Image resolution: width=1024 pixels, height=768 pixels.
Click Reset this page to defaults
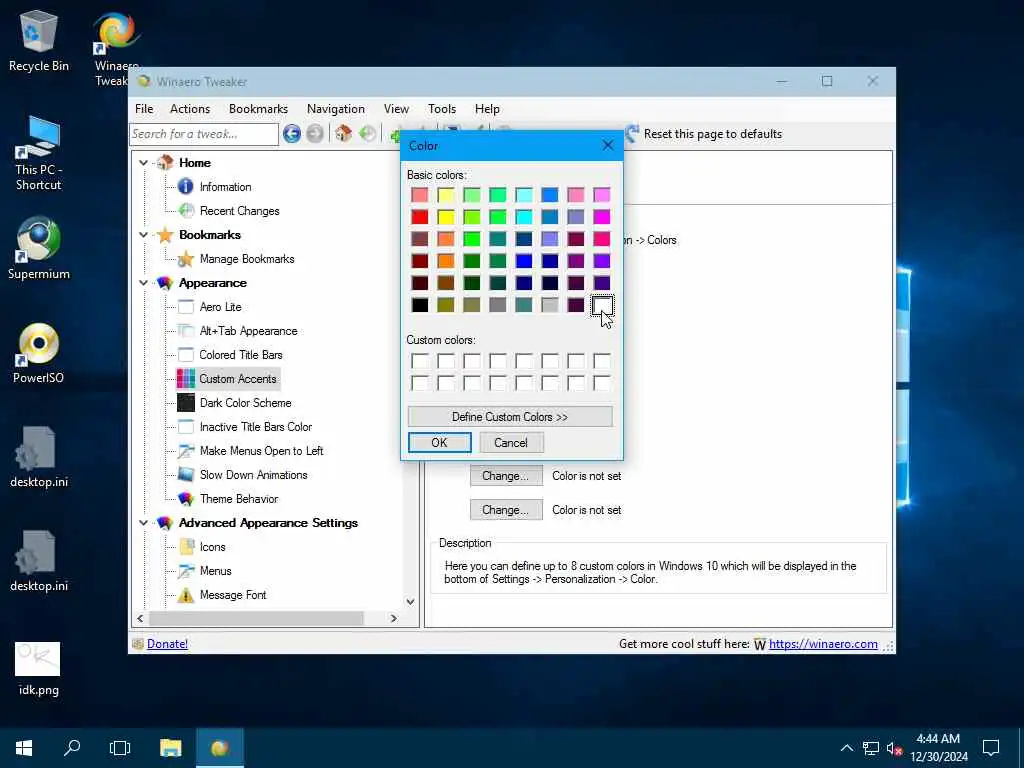[704, 134]
